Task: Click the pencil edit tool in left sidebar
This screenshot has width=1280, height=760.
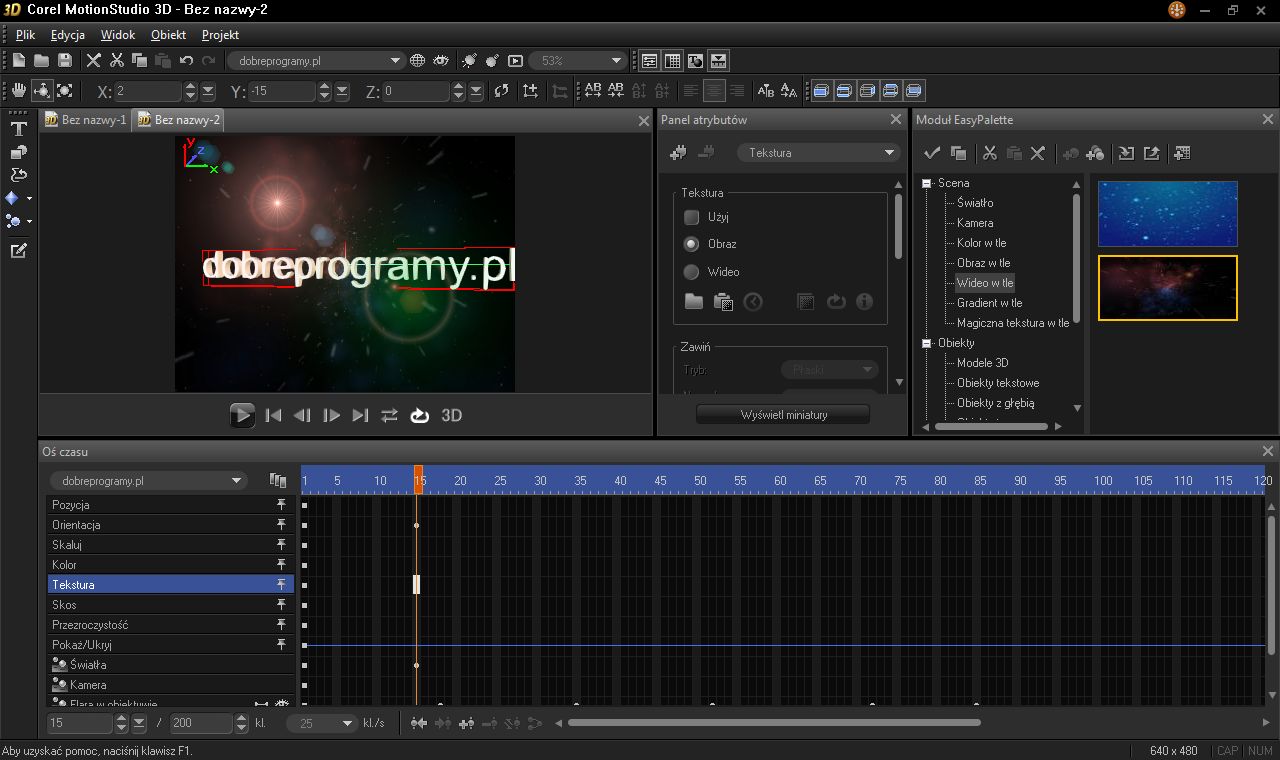Action: [x=18, y=251]
